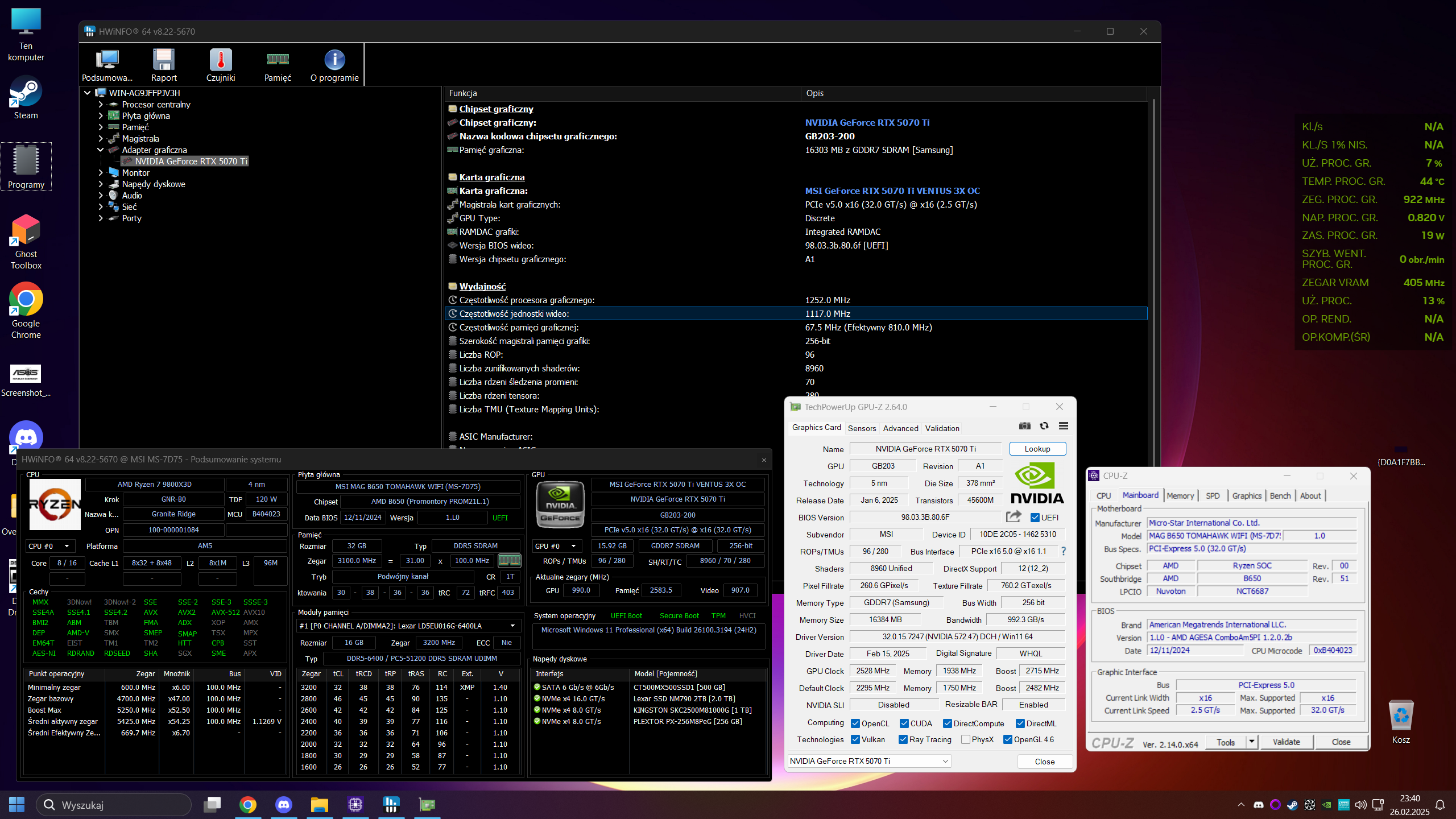
Task: Switch to GPU-Z Sensors tab
Action: (x=862, y=428)
